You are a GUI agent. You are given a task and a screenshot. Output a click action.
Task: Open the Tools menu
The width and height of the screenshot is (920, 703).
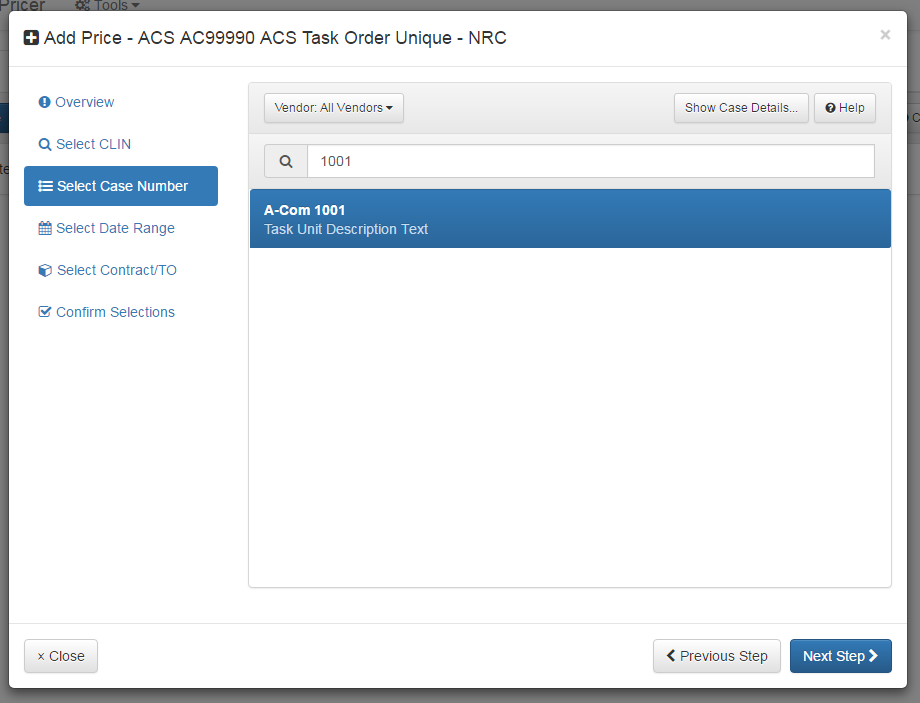coord(106,6)
